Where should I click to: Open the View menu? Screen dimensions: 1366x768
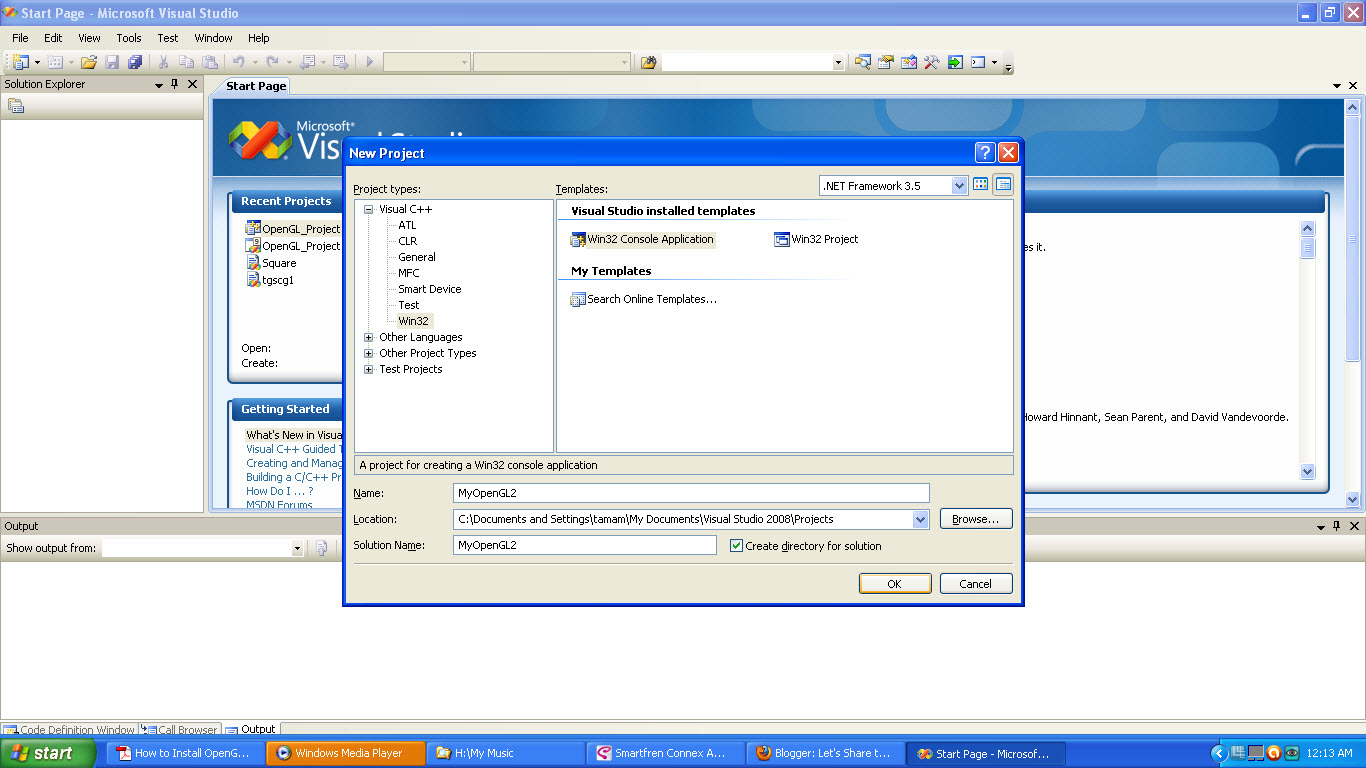click(x=89, y=38)
